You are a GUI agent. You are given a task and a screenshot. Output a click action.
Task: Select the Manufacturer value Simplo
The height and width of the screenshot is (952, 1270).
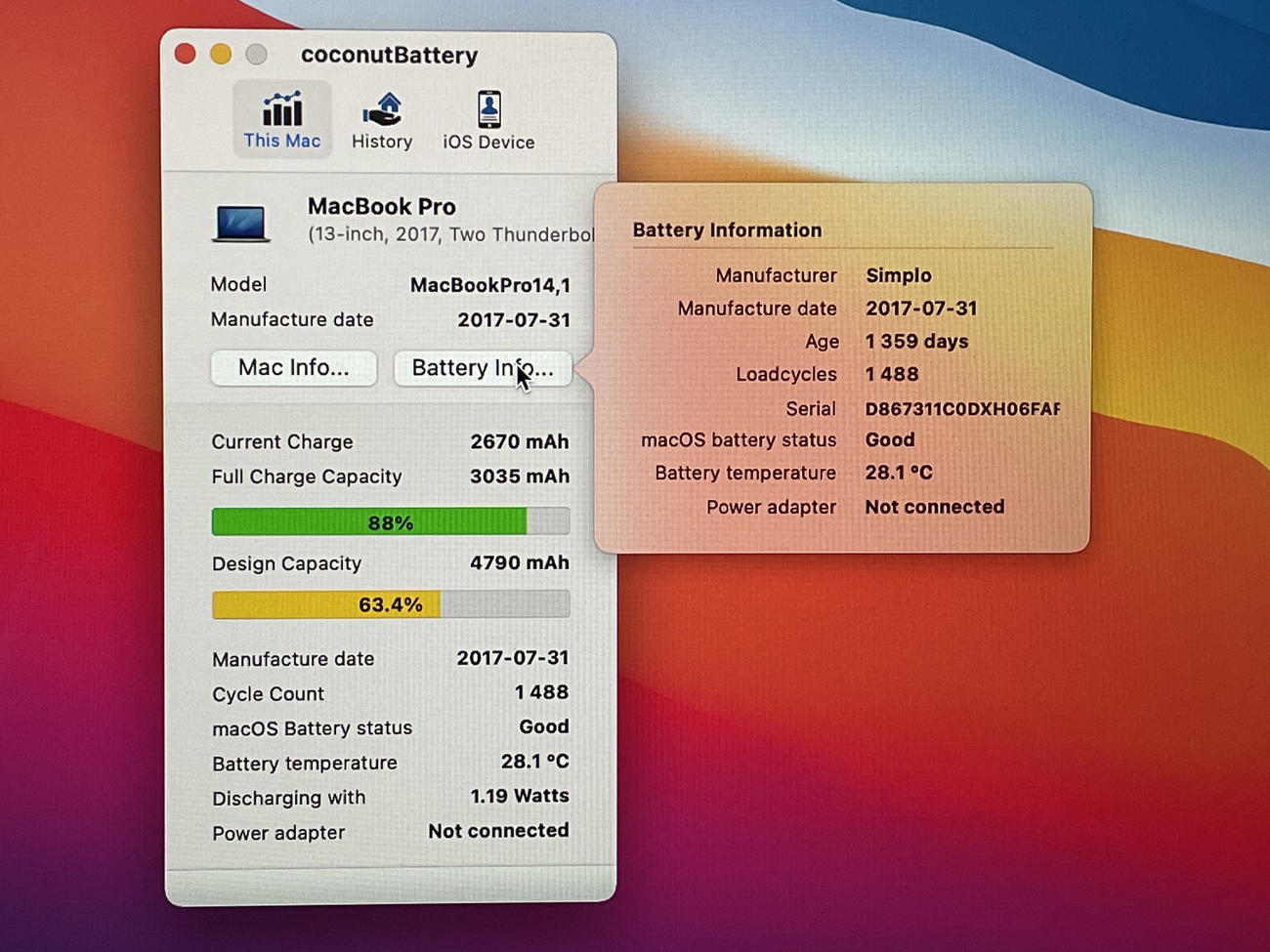899,275
